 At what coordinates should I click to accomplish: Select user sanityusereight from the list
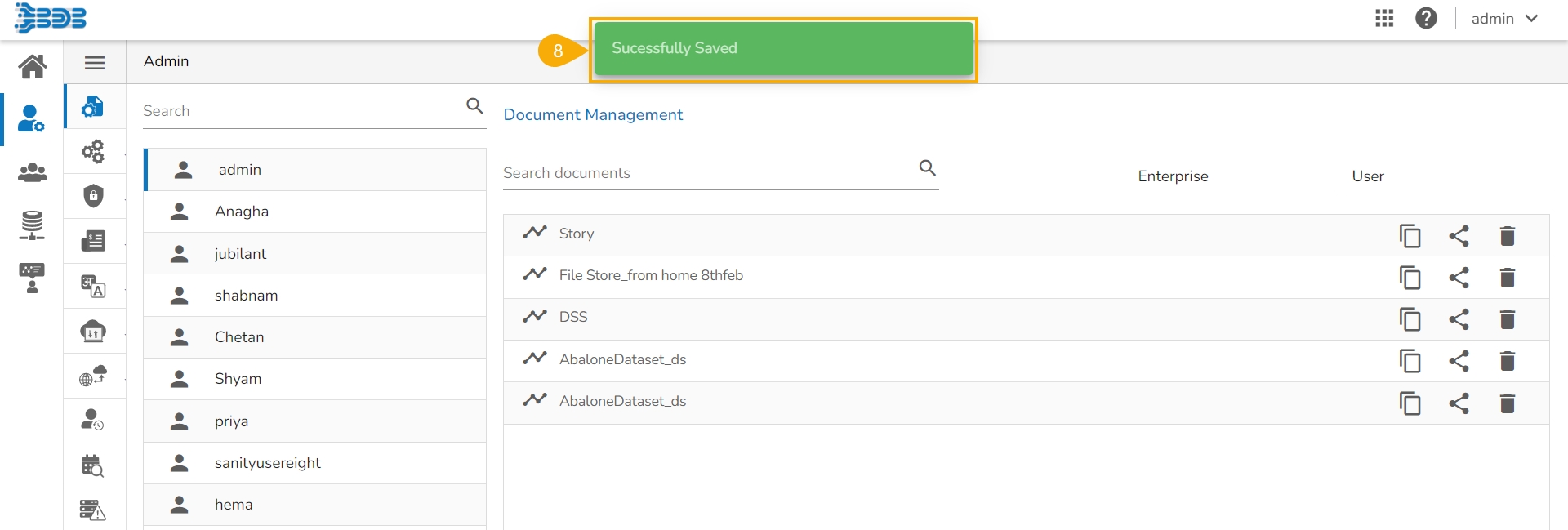pyautogui.click(x=267, y=463)
